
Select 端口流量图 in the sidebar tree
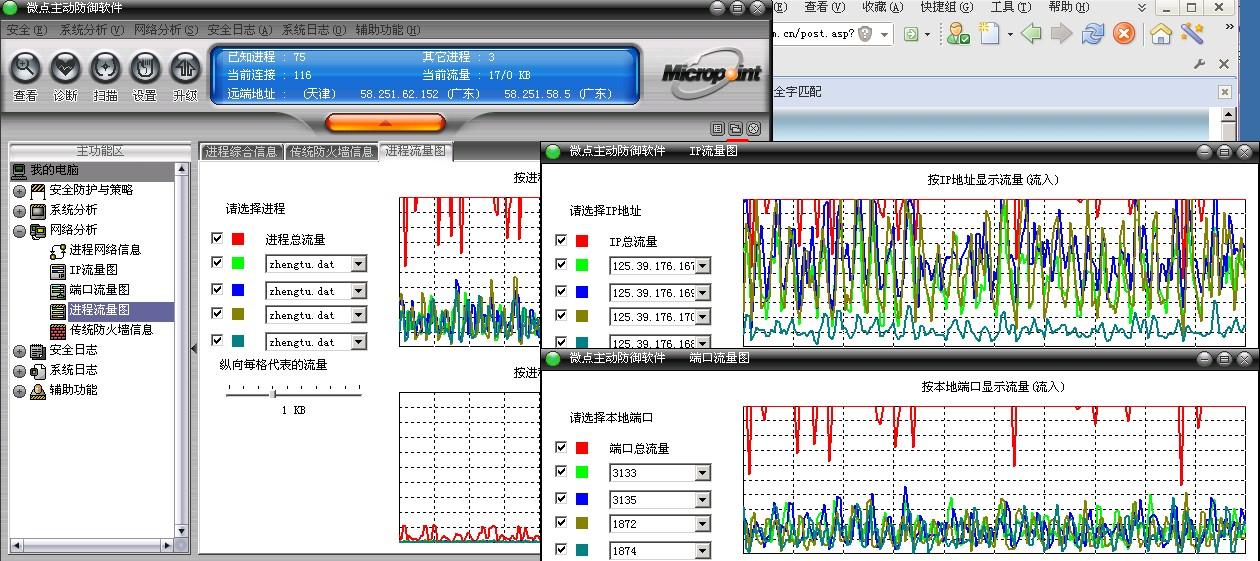coord(99,290)
